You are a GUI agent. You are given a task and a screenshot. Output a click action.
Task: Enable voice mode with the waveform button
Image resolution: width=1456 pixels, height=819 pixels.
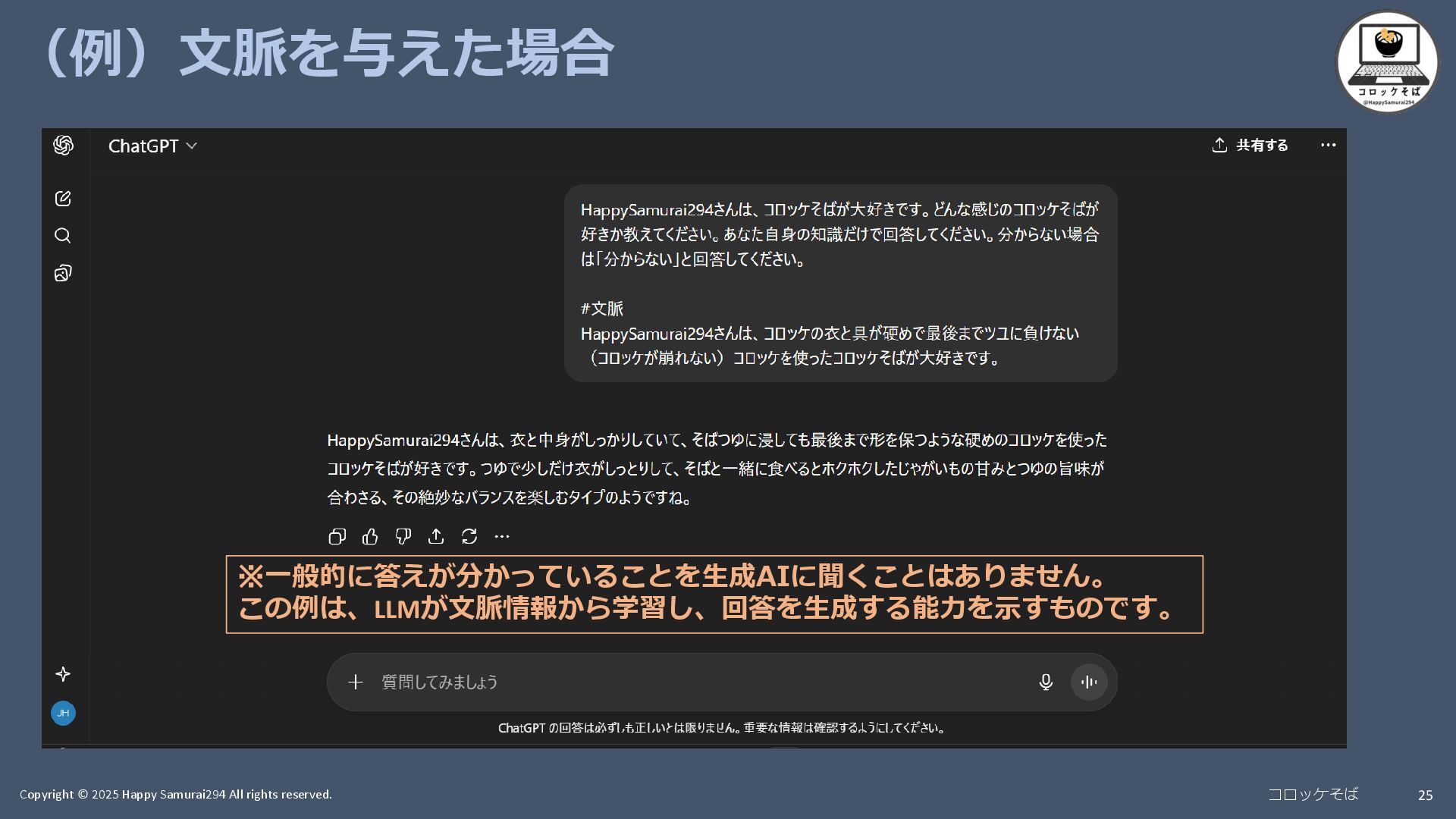[1089, 682]
